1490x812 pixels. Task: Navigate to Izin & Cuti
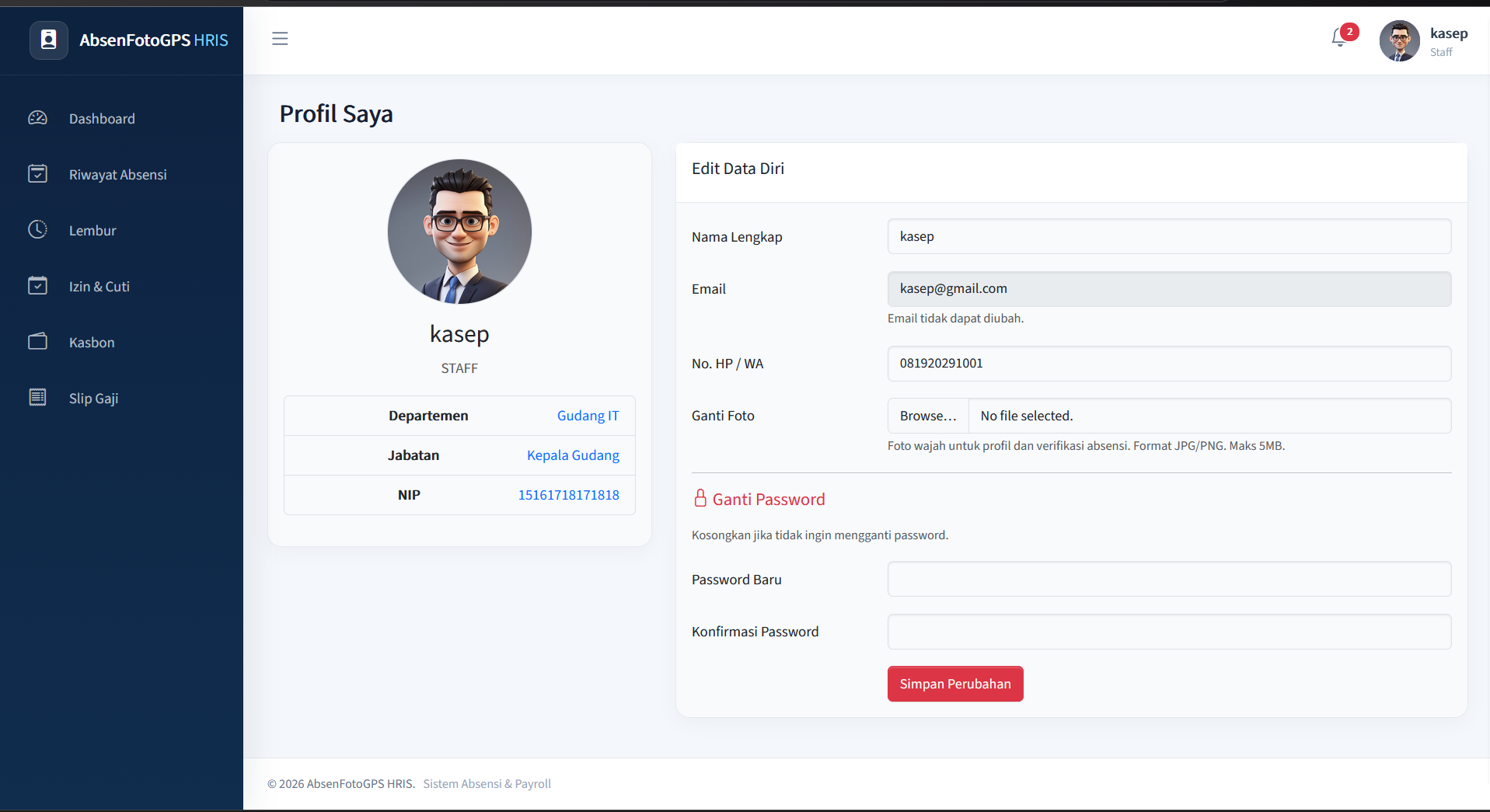[99, 287]
